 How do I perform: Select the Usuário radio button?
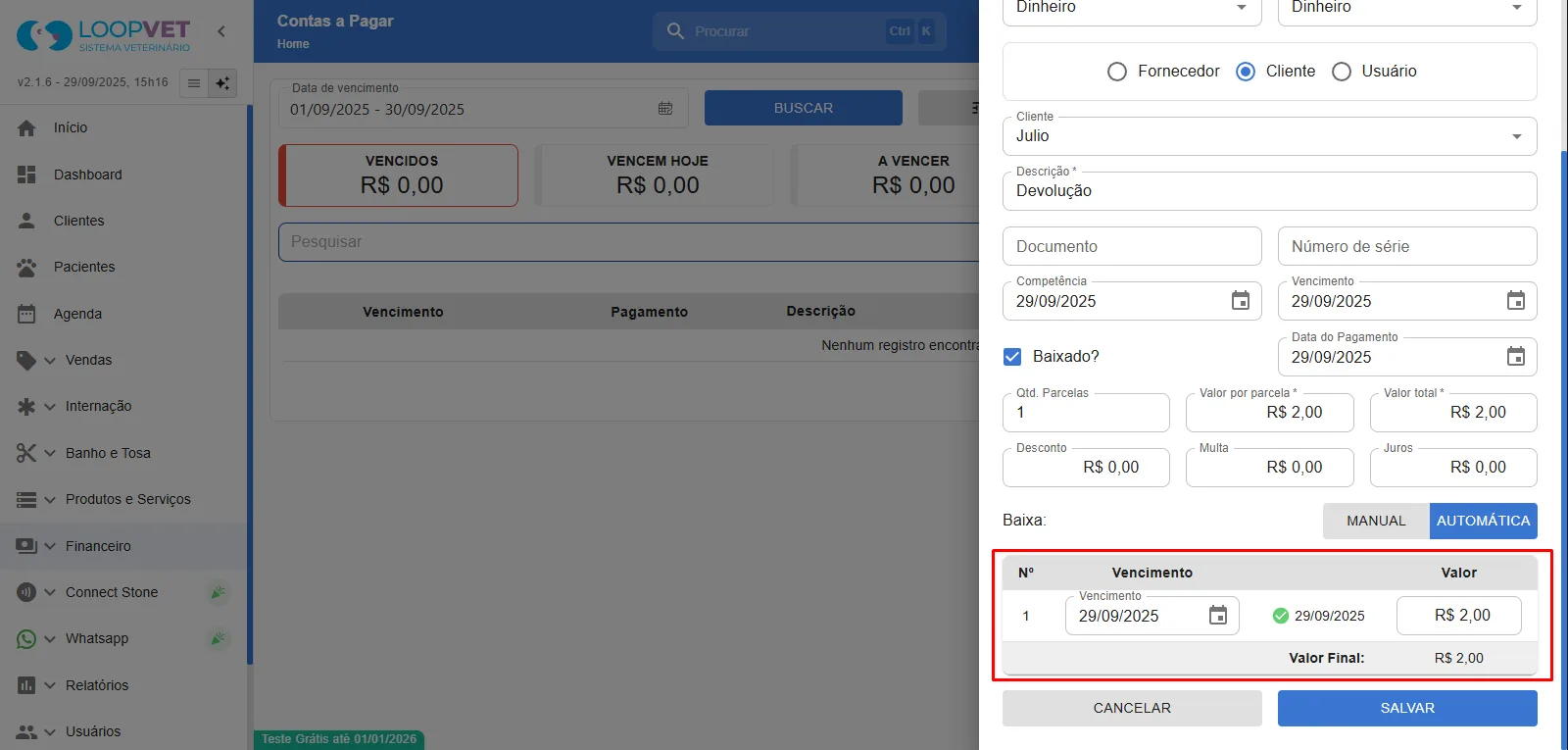coord(1341,72)
